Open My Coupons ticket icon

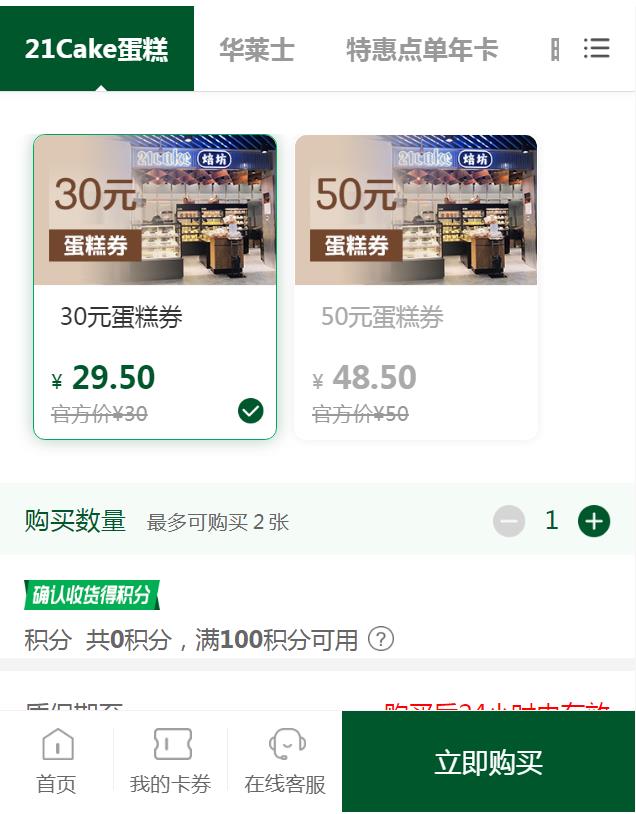pyautogui.click(x=172, y=743)
